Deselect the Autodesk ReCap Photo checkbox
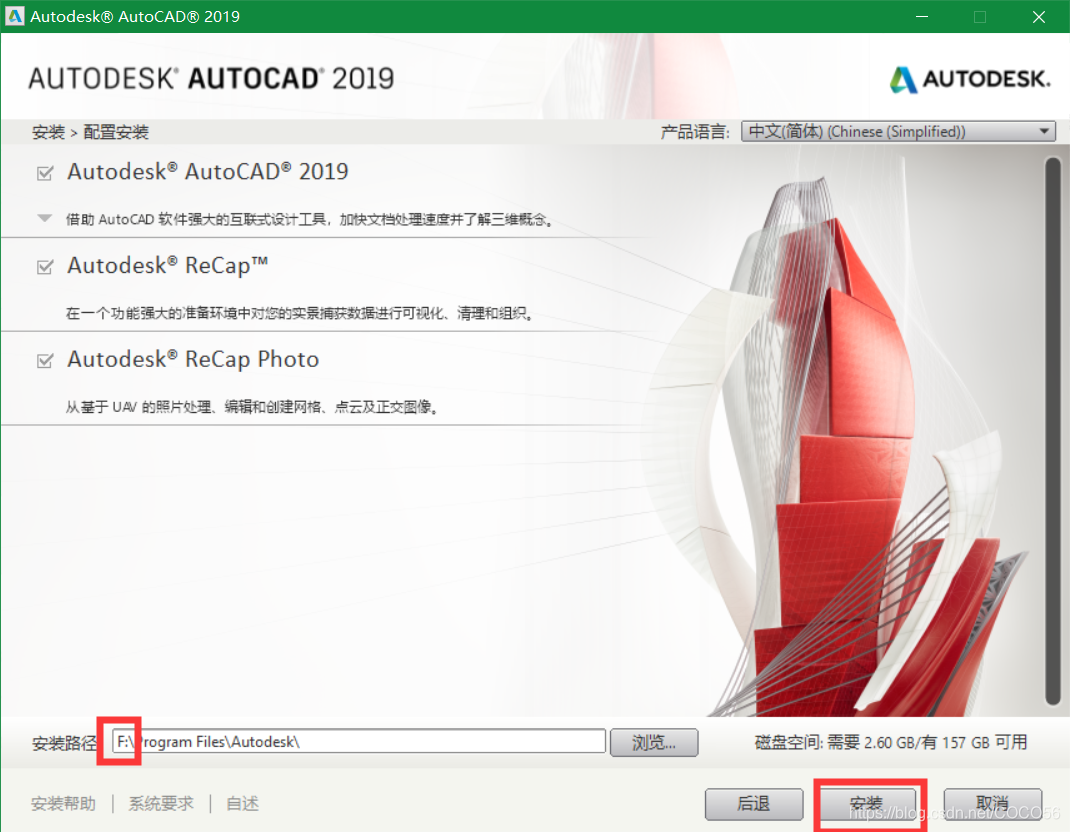1070x832 pixels. 44,361
